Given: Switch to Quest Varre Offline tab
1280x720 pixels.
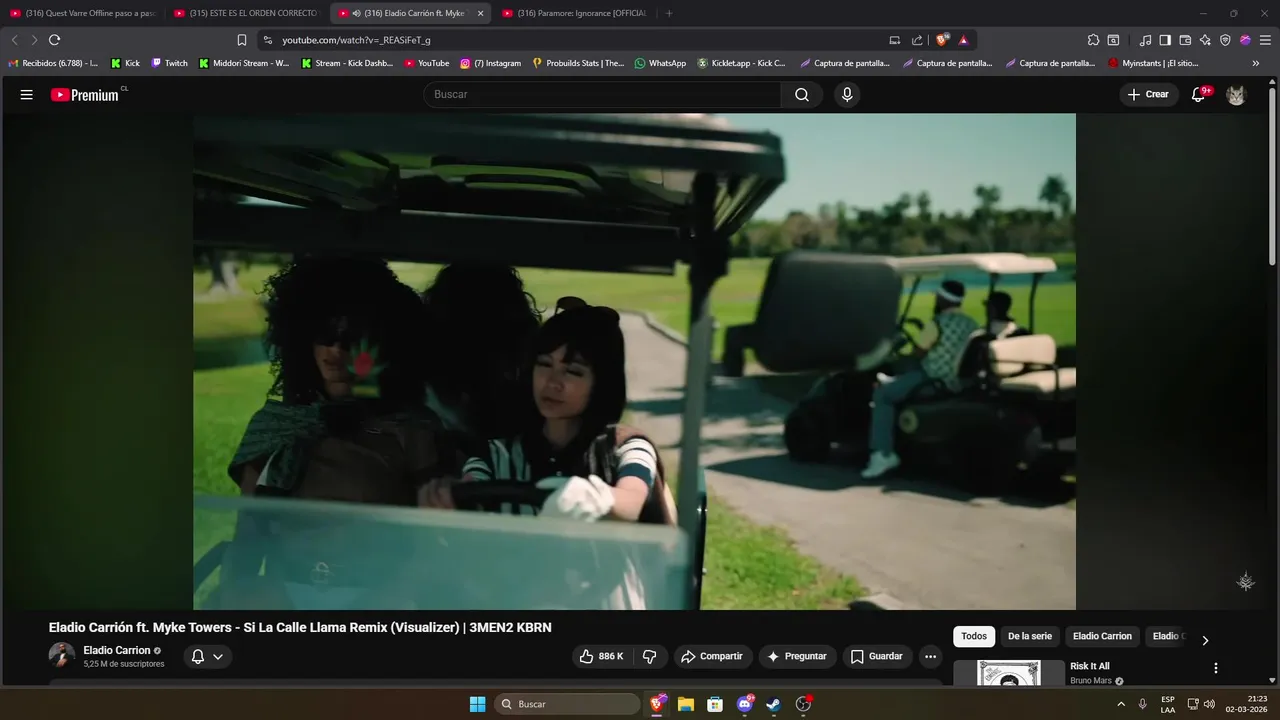Looking at the screenshot, I should (82, 13).
